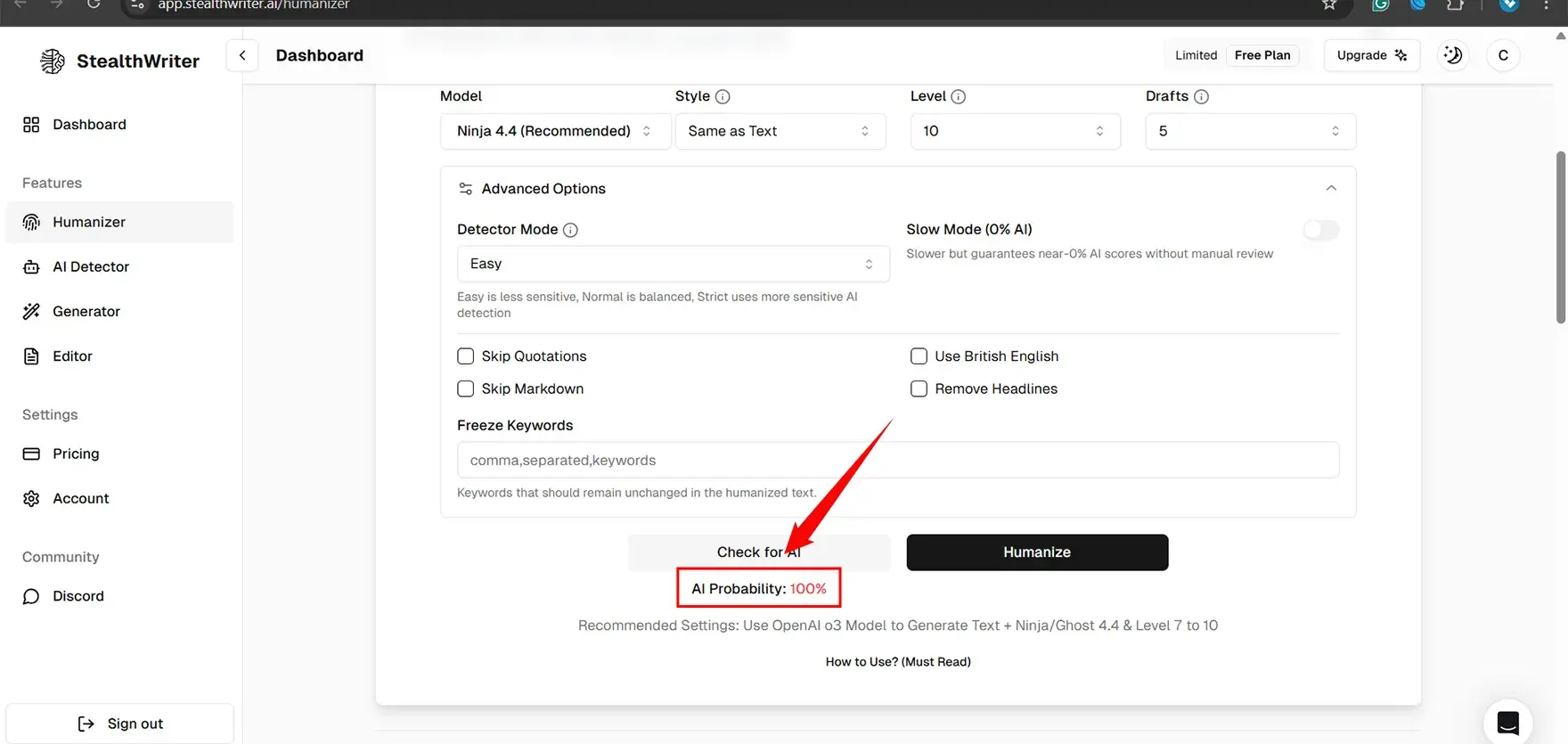Image resolution: width=1568 pixels, height=744 pixels.
Task: Click the Style info icon
Action: (723, 96)
